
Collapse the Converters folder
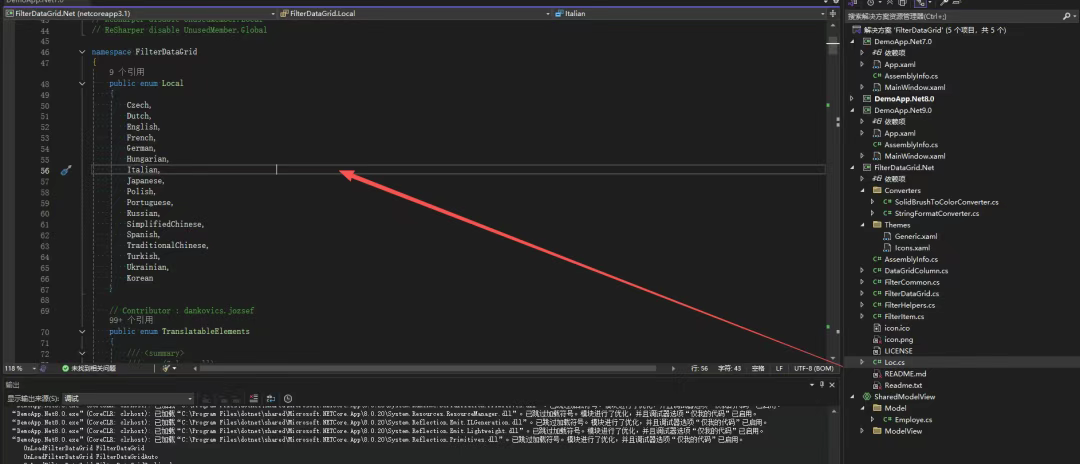tap(862, 190)
